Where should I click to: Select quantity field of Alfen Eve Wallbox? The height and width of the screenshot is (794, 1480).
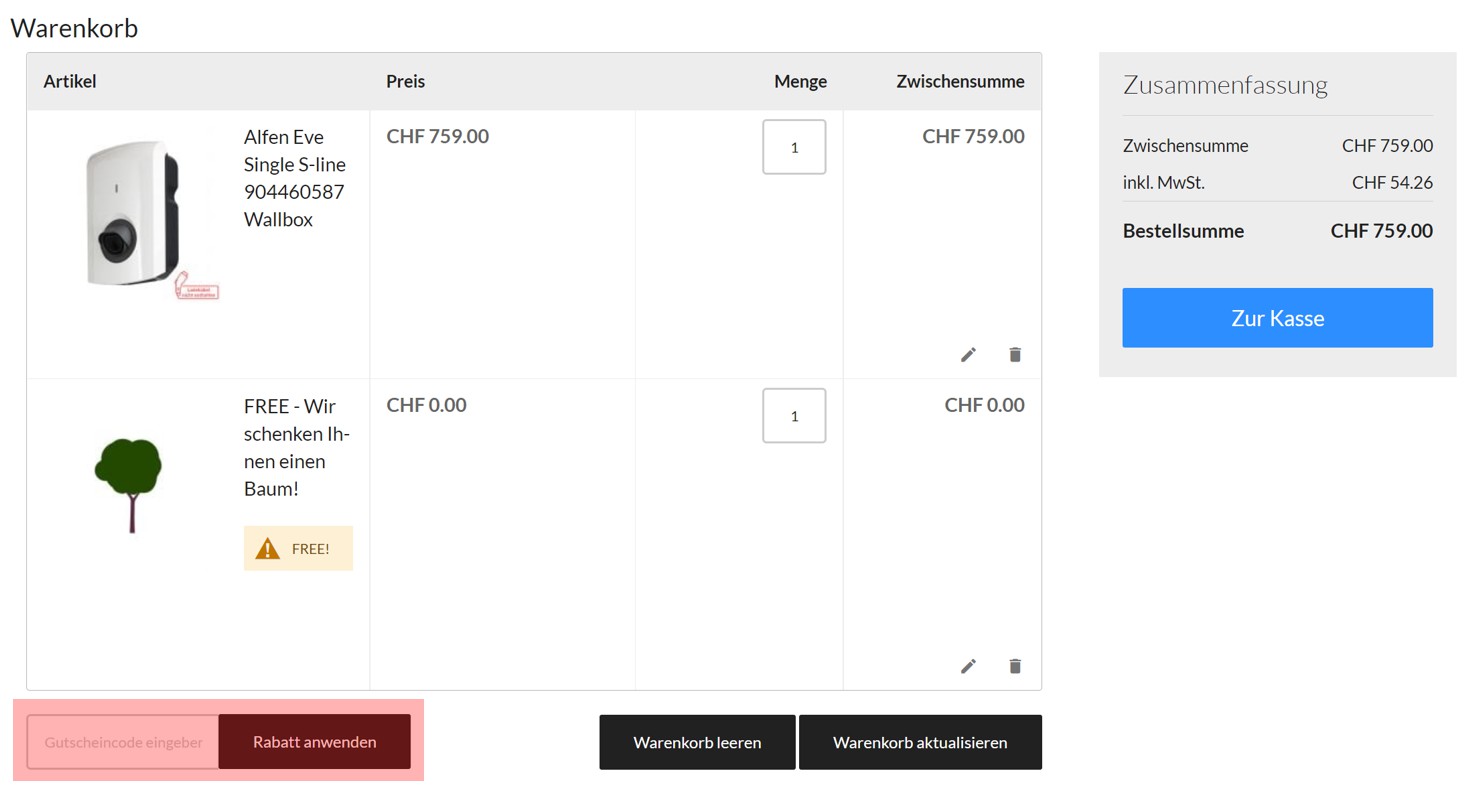coord(794,147)
